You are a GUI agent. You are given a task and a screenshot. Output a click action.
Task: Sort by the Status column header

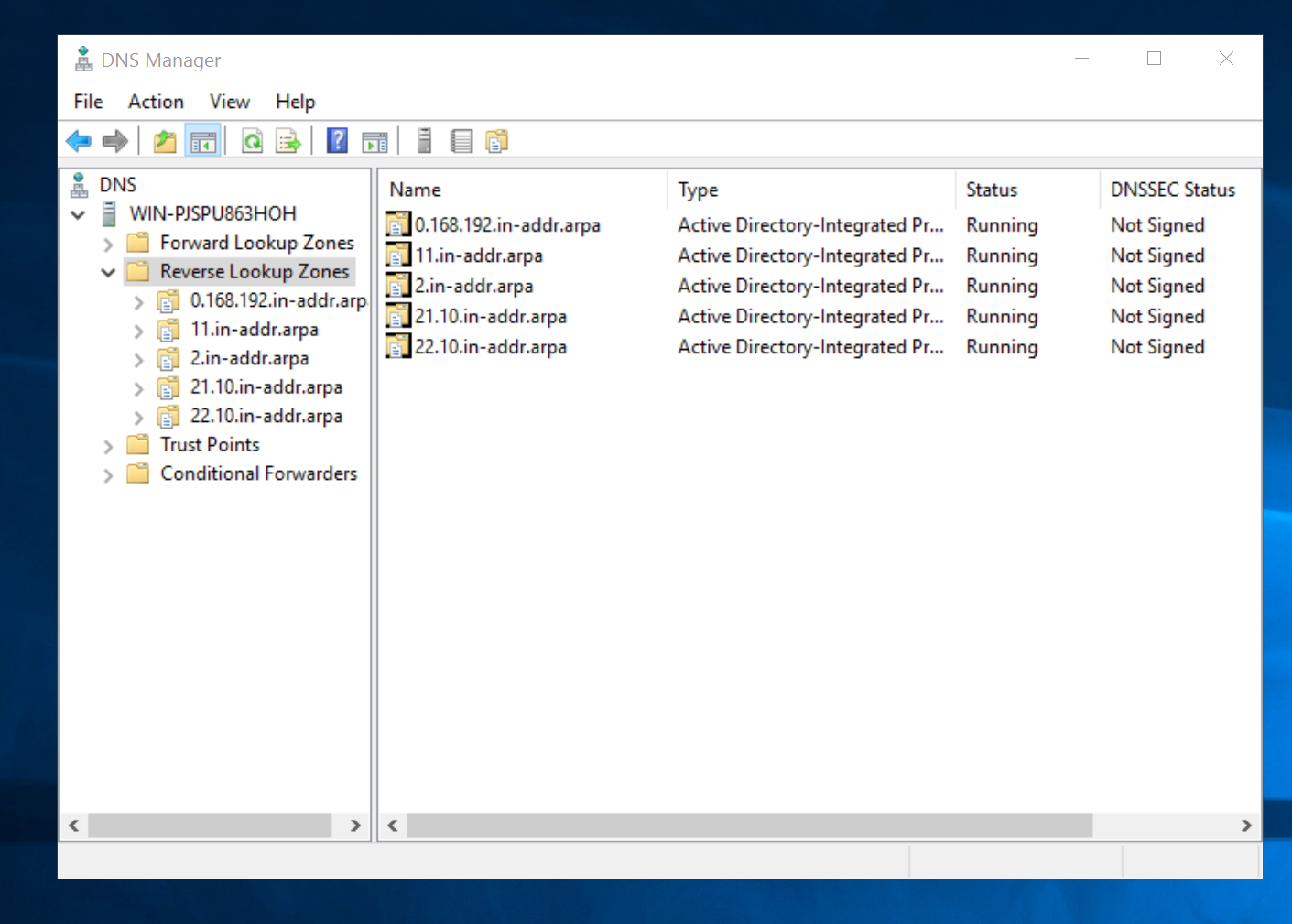[1027, 190]
